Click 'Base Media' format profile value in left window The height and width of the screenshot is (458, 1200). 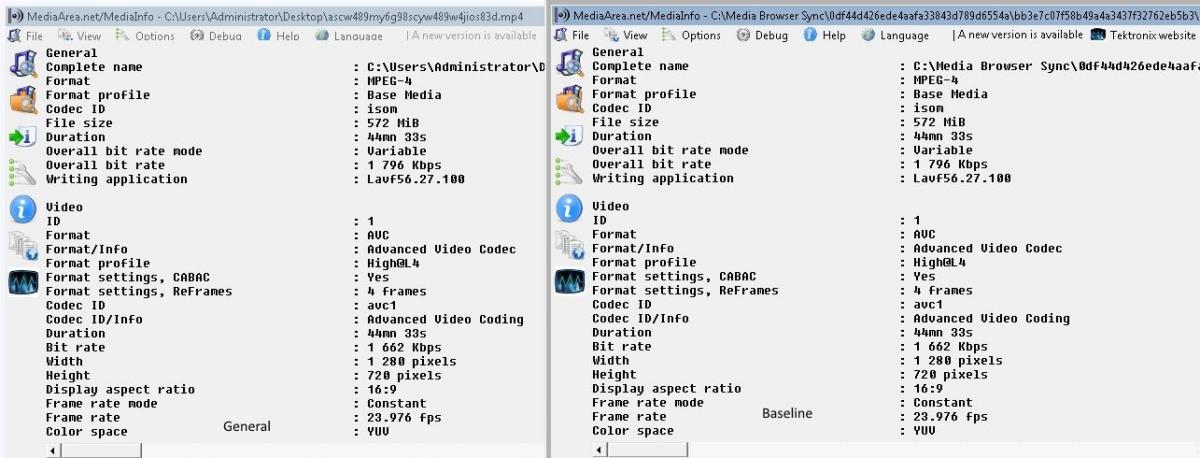404,95
